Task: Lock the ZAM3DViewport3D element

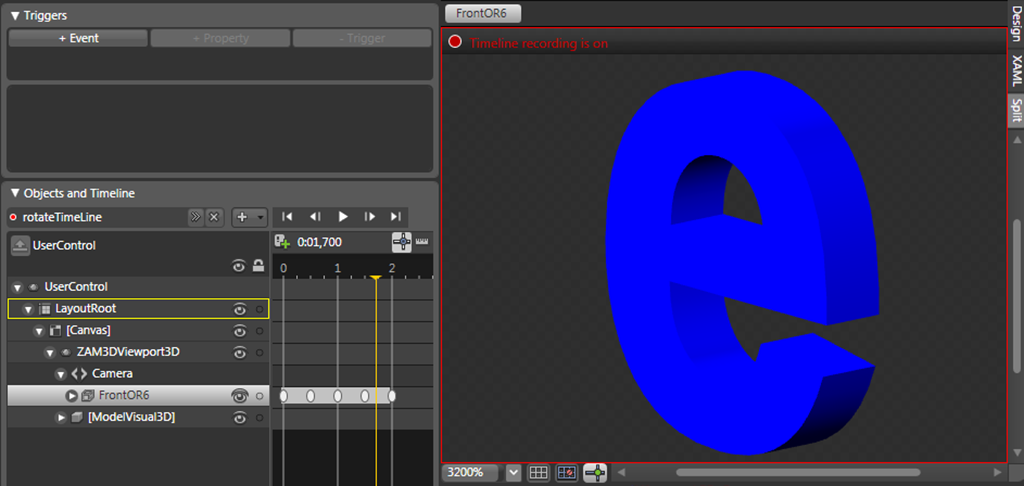Action: [x=259, y=353]
